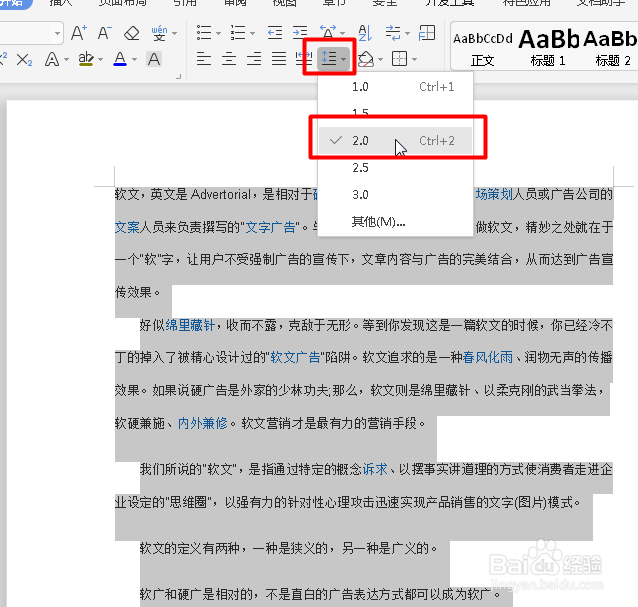Toggle character shading
The width and height of the screenshot is (638, 607).
[154, 59]
